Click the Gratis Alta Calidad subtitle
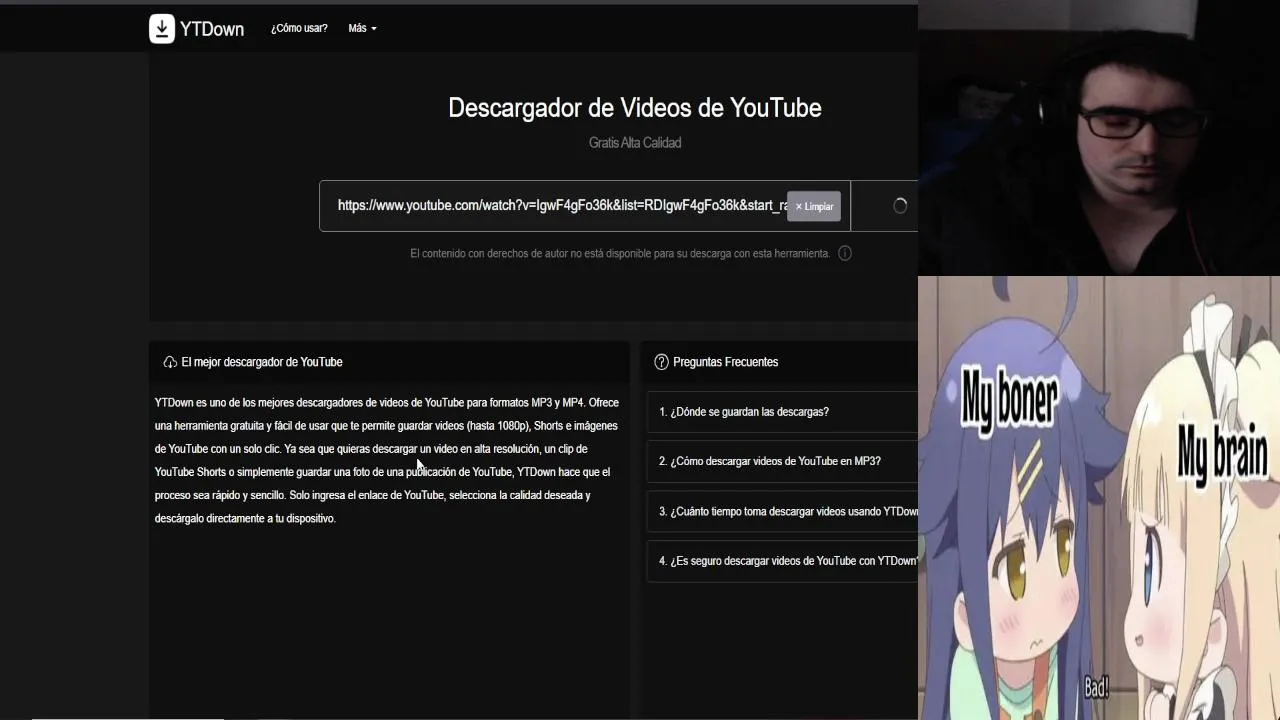Screen dimensions: 1280x720 point(635,143)
